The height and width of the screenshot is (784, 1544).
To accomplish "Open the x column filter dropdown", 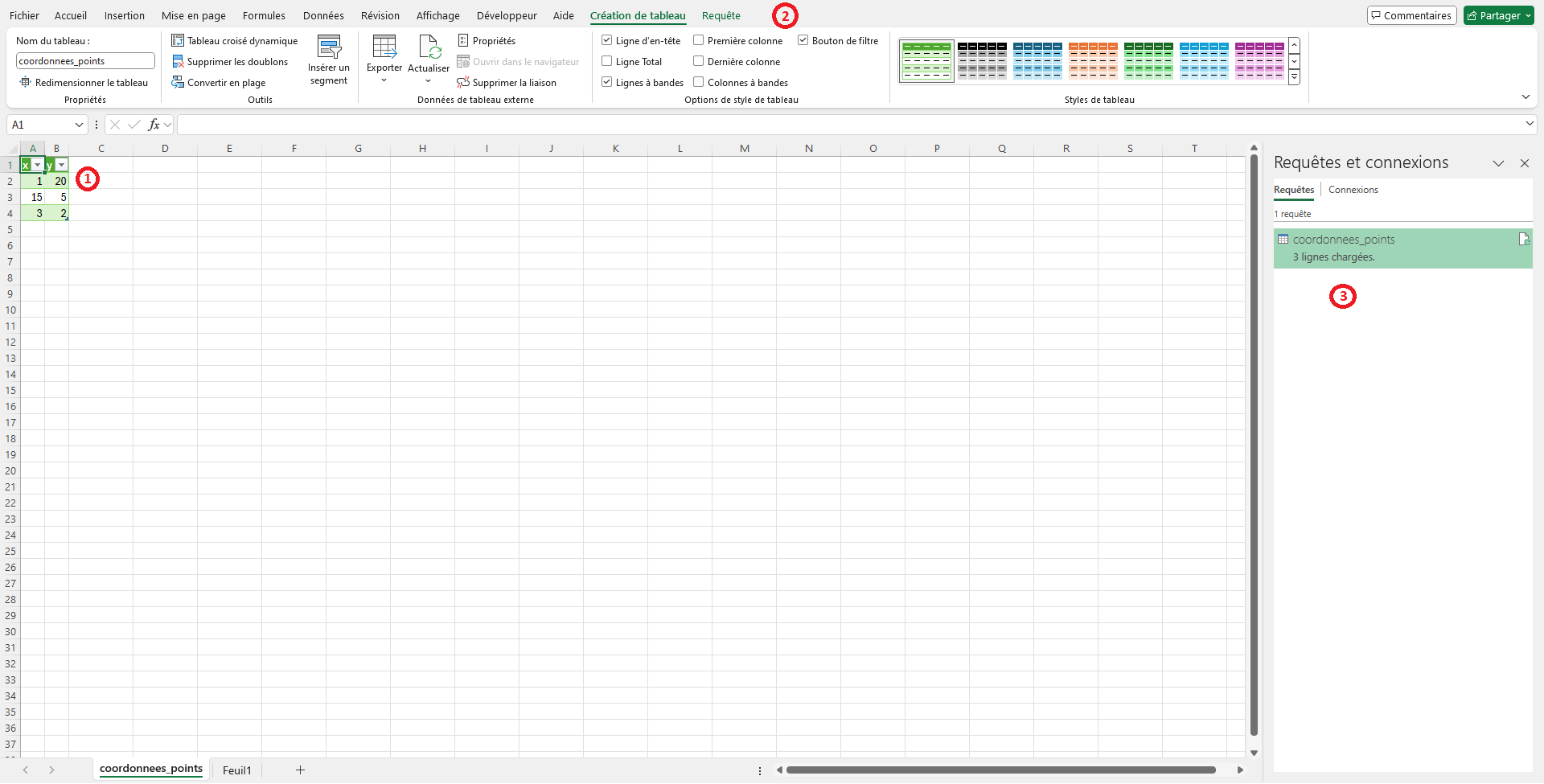I will [37, 165].
